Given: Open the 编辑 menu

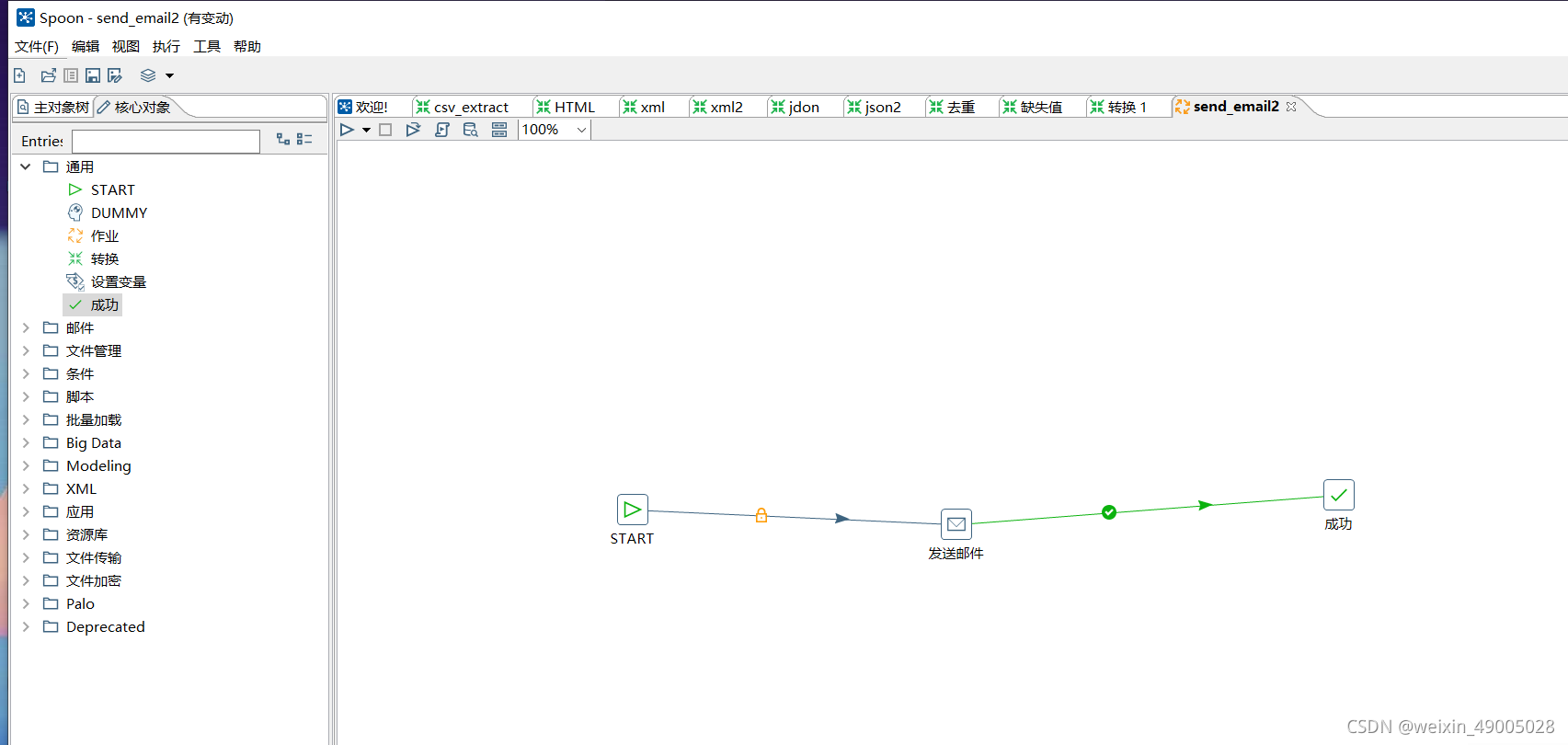Looking at the screenshot, I should 86,46.
